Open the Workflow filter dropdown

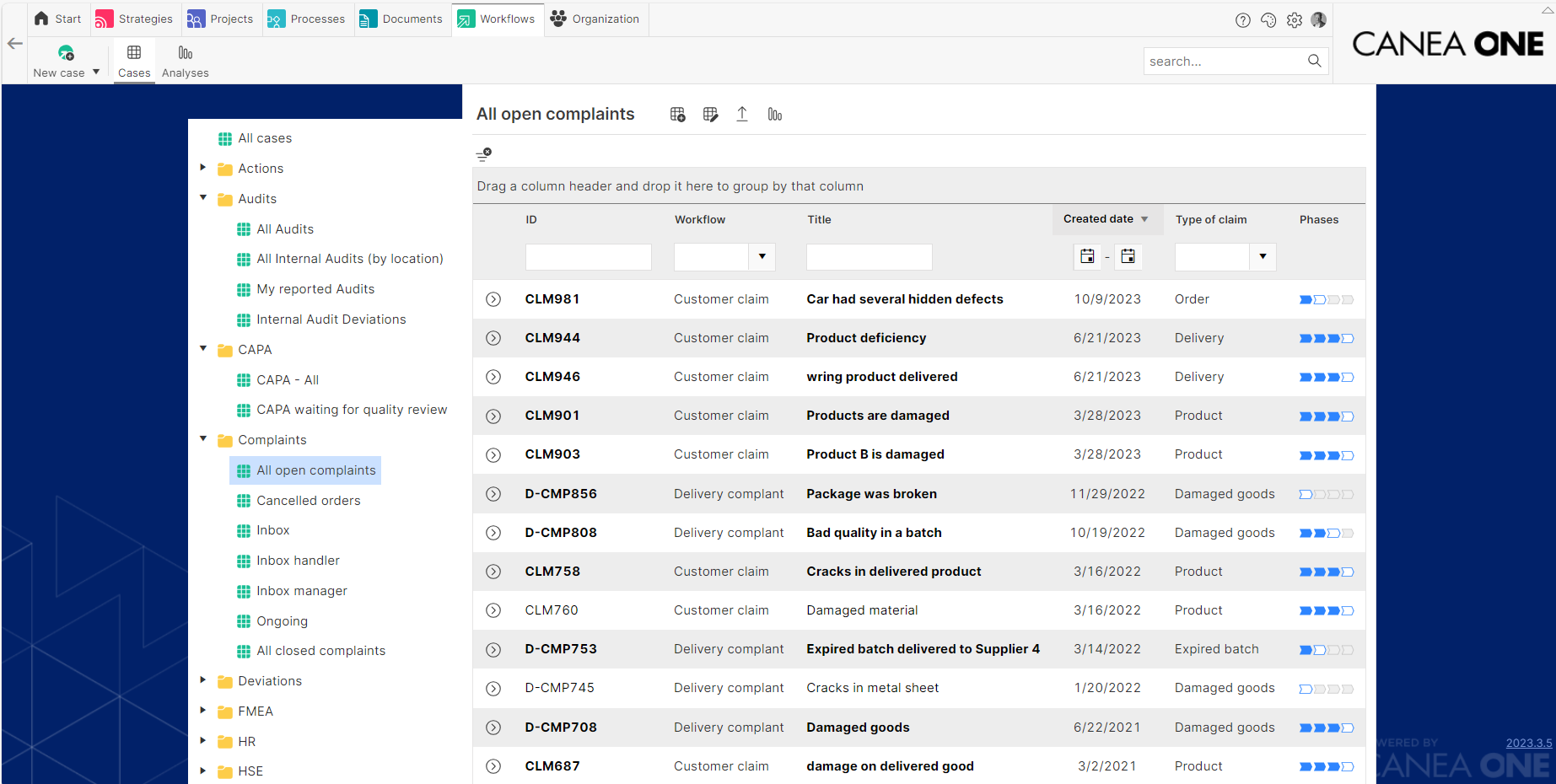(762, 256)
